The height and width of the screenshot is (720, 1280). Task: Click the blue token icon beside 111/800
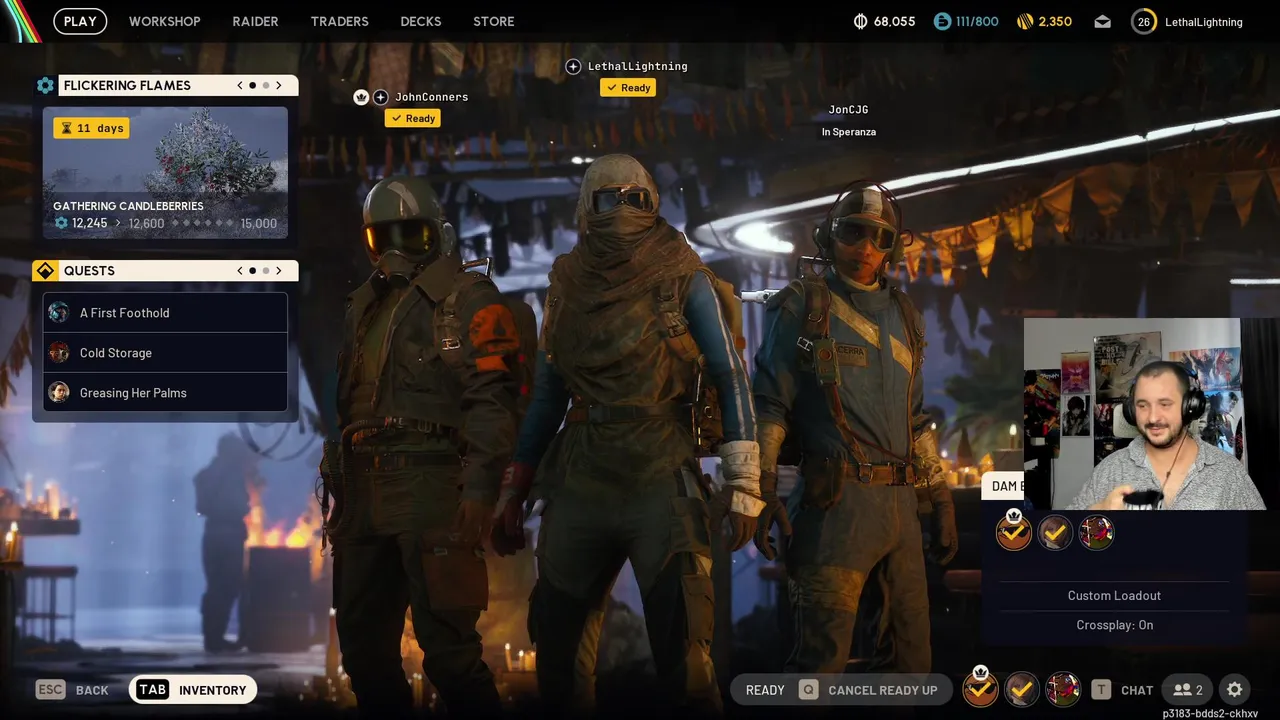point(942,21)
